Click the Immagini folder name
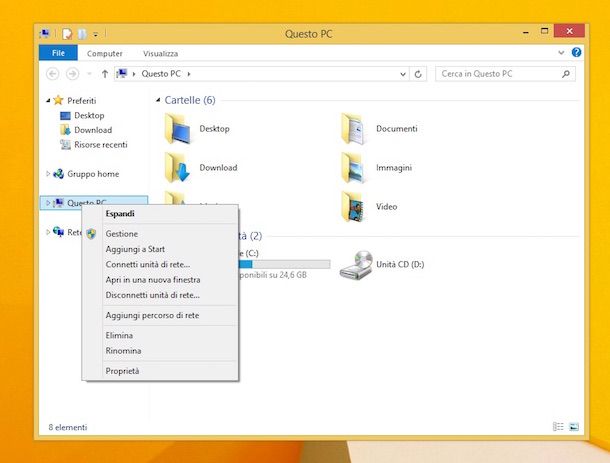Viewport: 610px width, 463px height. 394,168
